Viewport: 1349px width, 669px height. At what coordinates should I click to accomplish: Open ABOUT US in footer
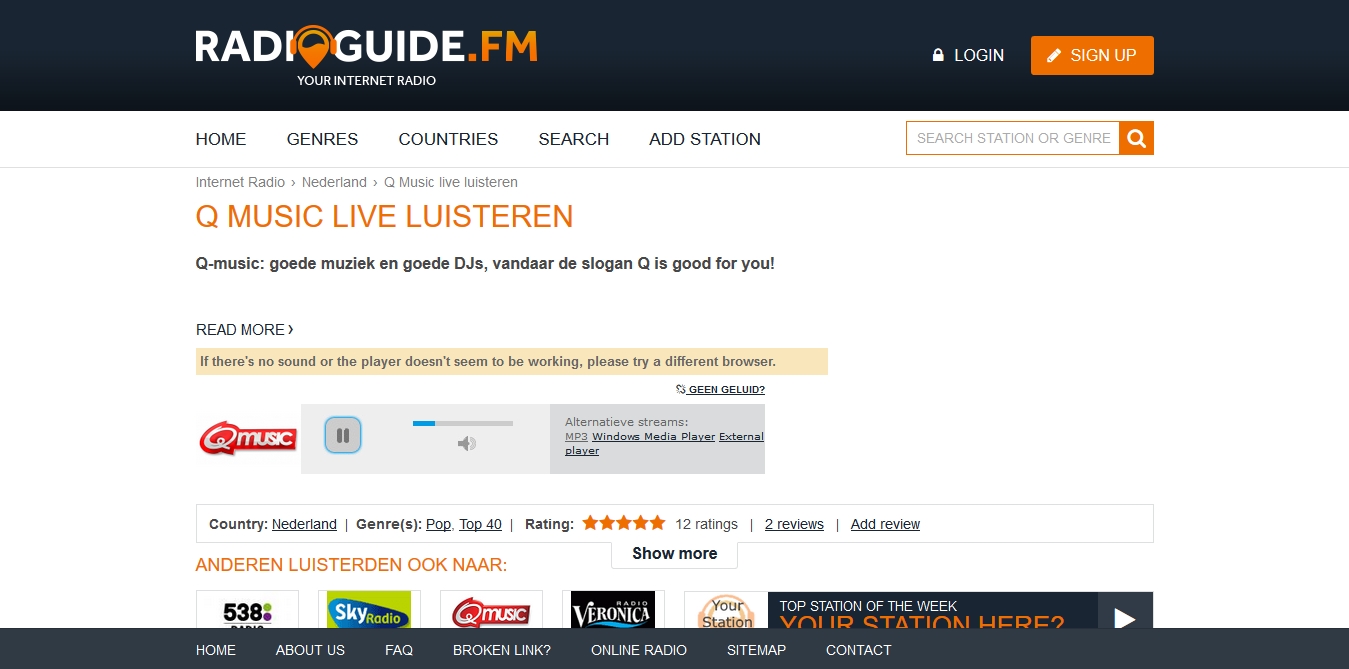point(310,650)
